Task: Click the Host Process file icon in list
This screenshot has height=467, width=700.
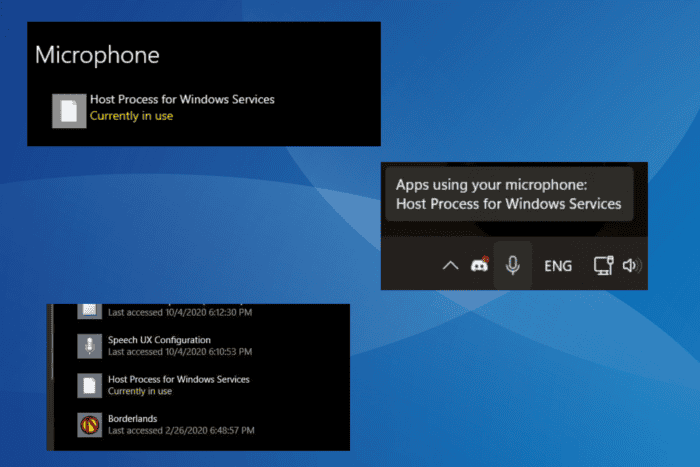Action: tap(90, 385)
